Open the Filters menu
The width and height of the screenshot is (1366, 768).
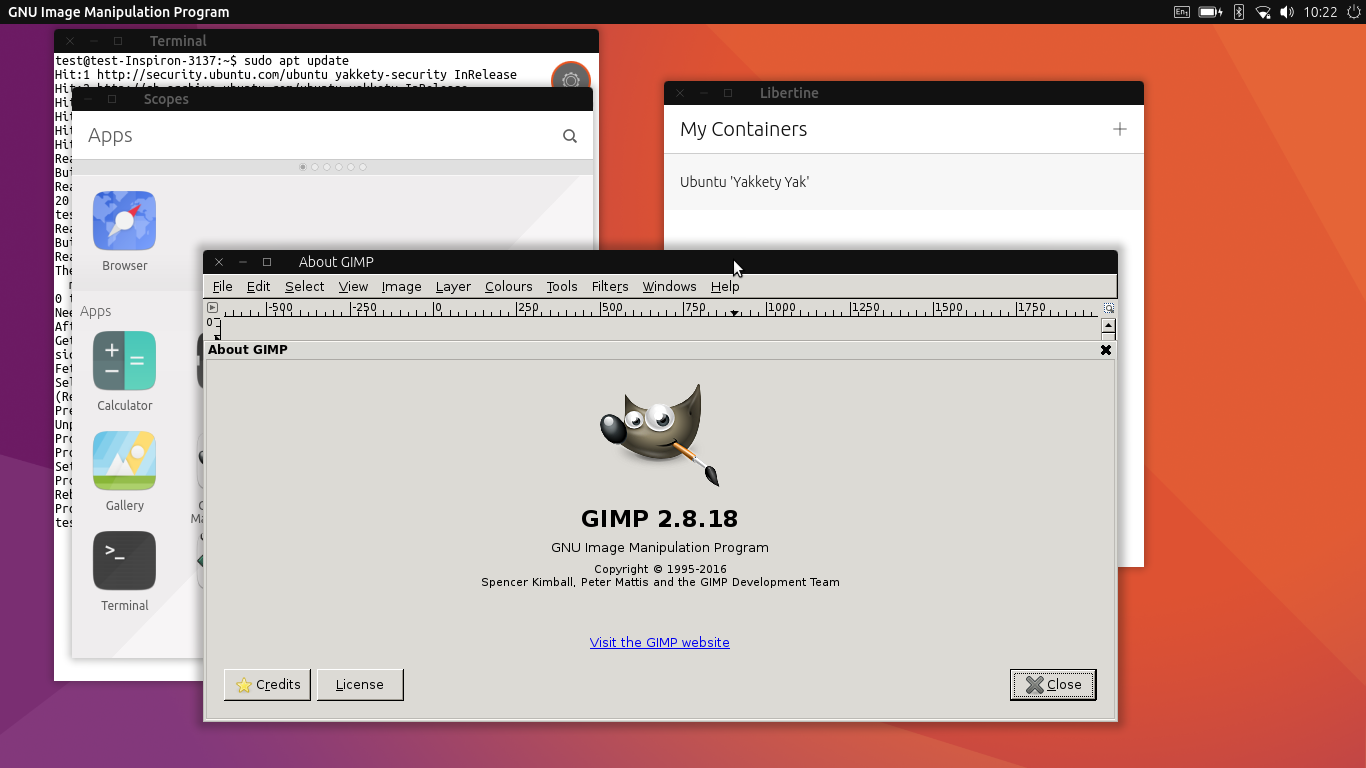click(x=610, y=286)
